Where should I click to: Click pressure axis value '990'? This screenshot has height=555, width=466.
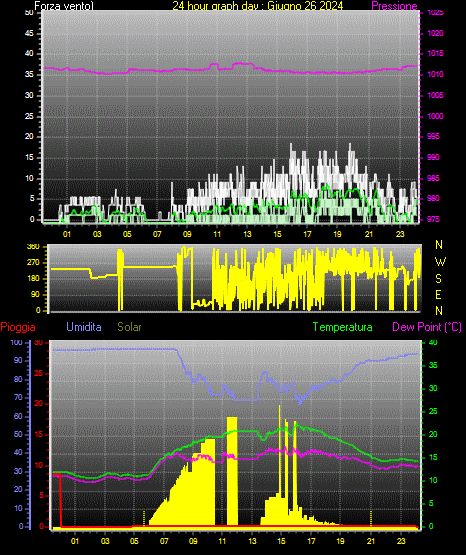coord(433,157)
